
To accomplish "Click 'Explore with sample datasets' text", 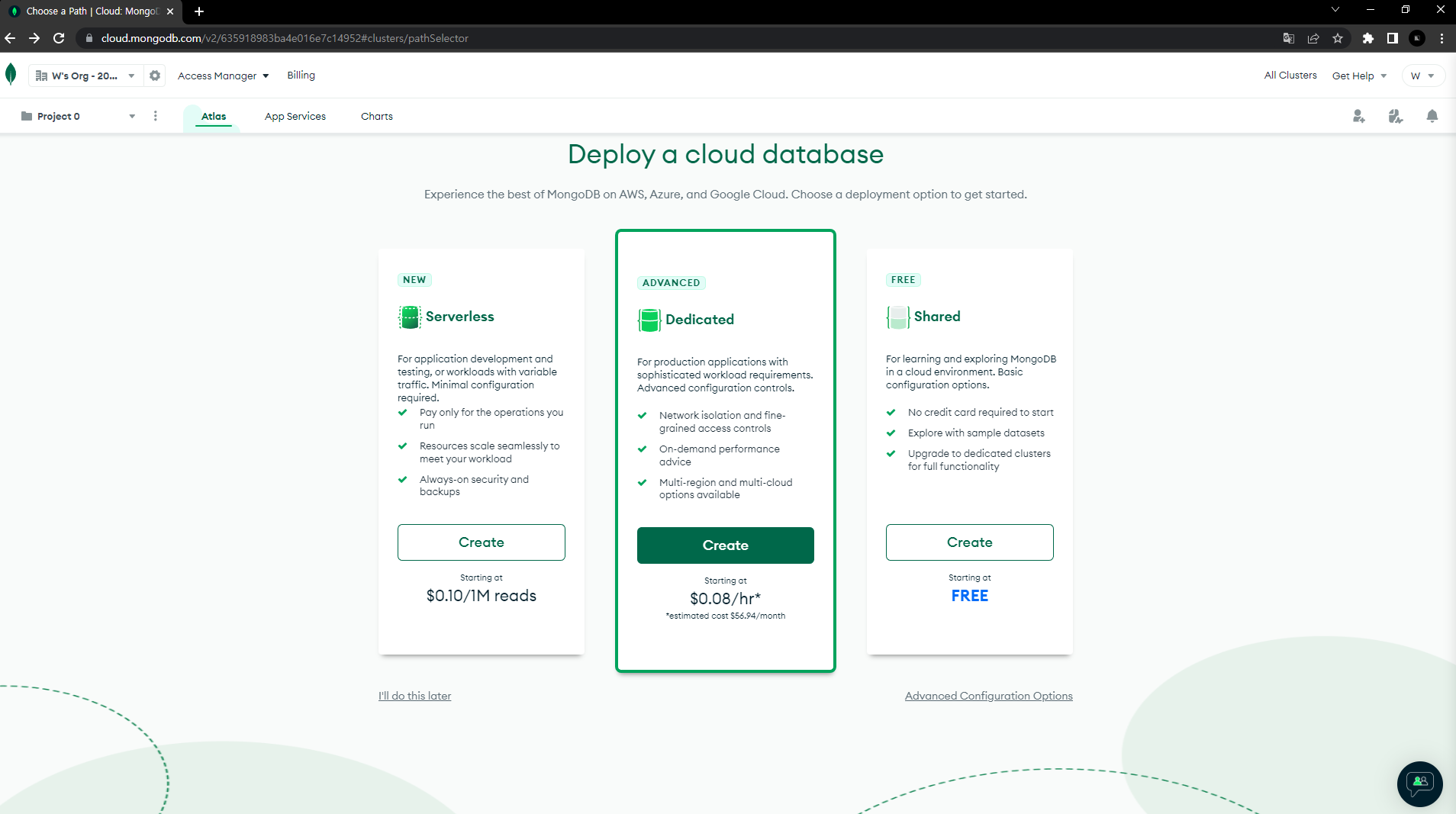I will point(976,433).
